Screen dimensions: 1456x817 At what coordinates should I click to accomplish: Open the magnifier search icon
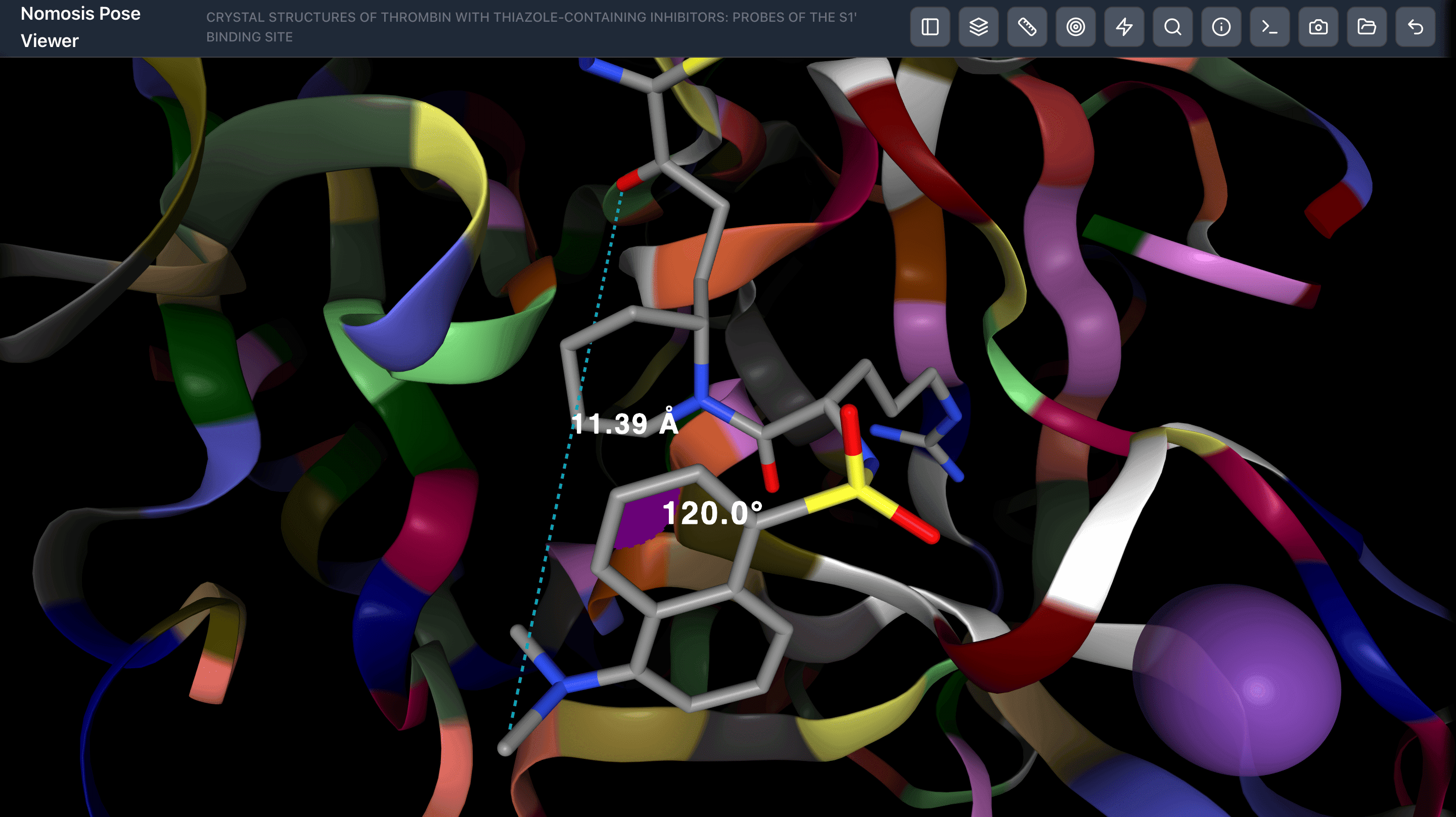[1173, 27]
